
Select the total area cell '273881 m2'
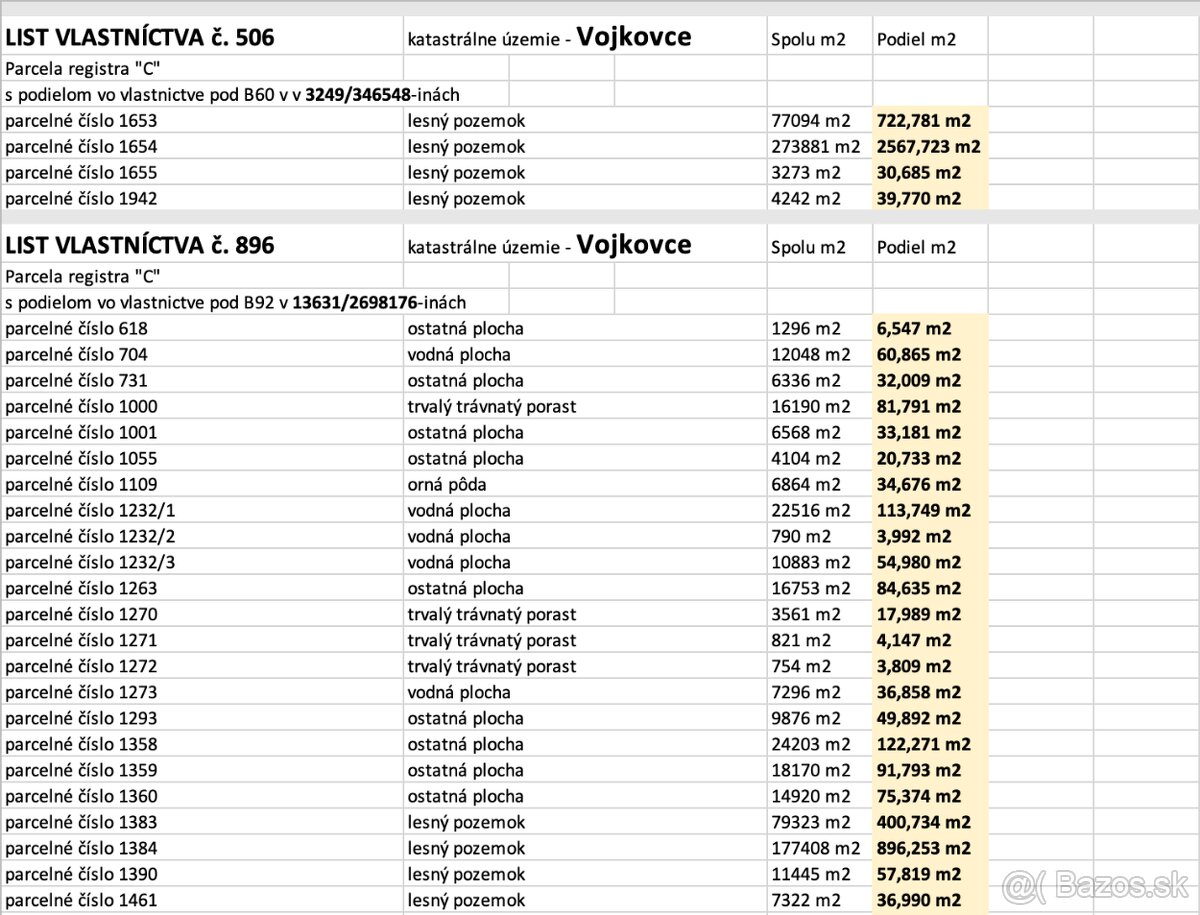816,147
